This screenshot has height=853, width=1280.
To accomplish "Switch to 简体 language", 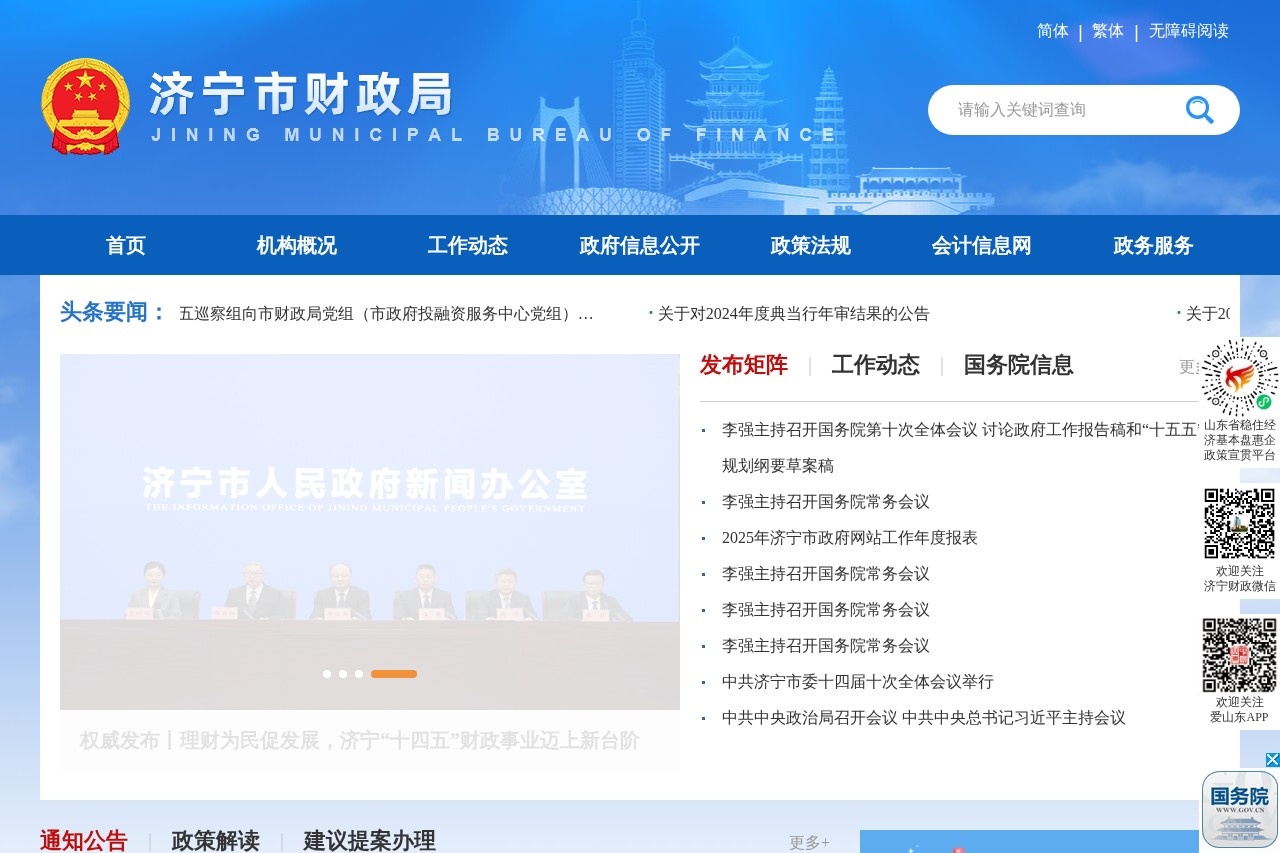I will pos(1053,31).
